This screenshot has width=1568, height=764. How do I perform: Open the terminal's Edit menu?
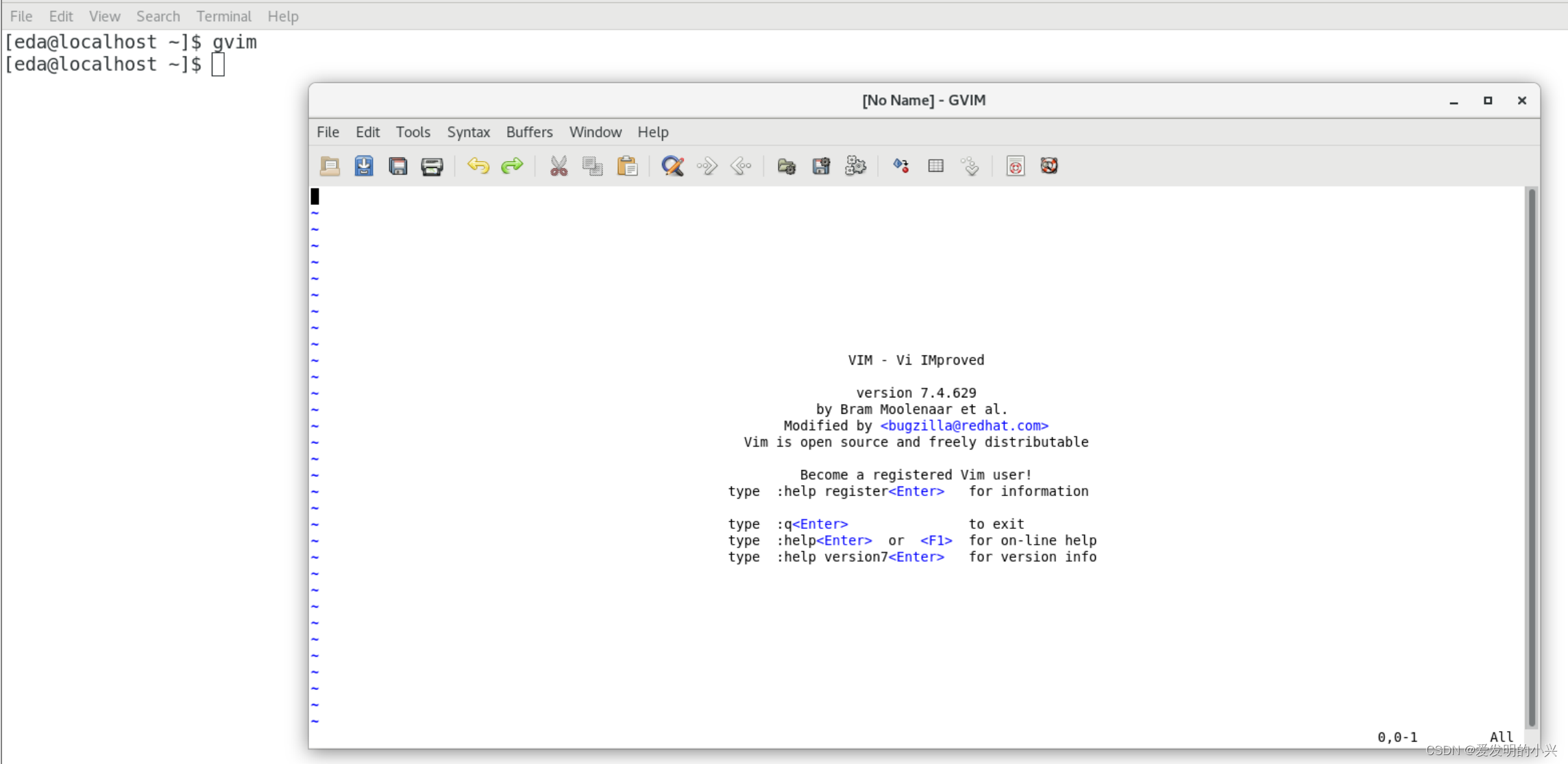pos(61,16)
